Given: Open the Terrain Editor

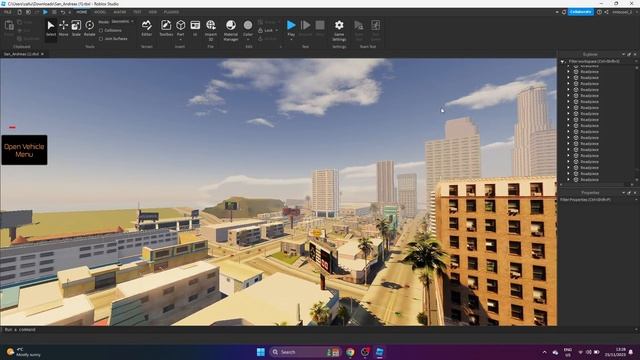Looking at the screenshot, I should click(x=147, y=28).
